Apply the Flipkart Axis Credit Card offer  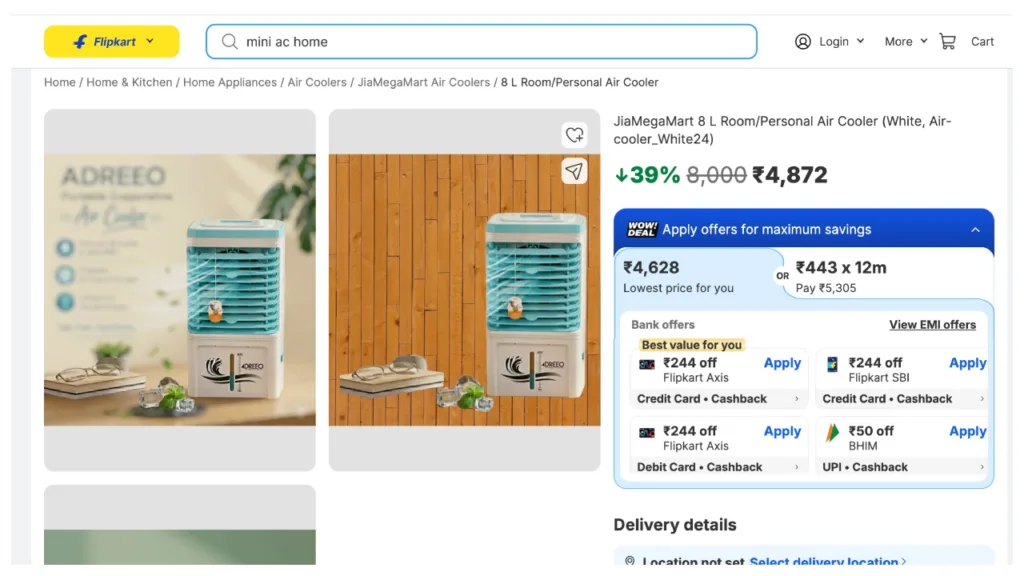[x=782, y=363]
